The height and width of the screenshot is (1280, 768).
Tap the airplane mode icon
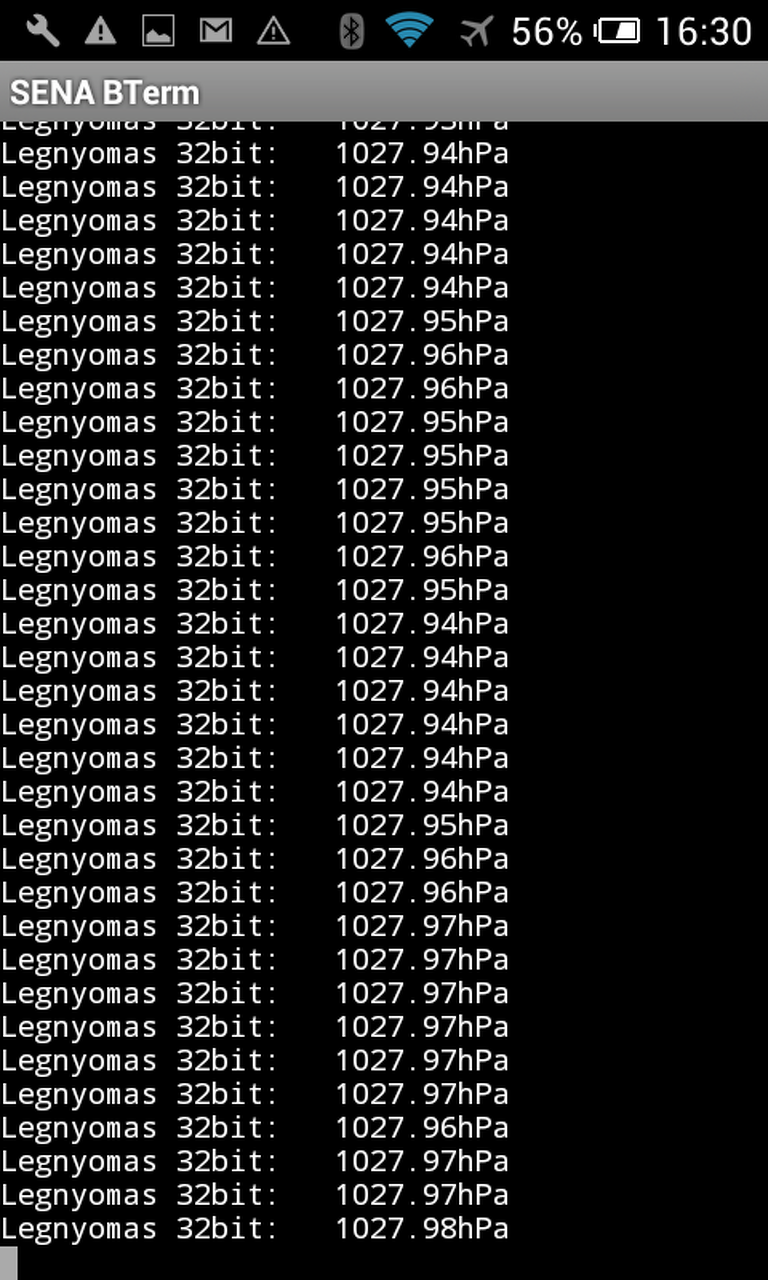pos(477,31)
